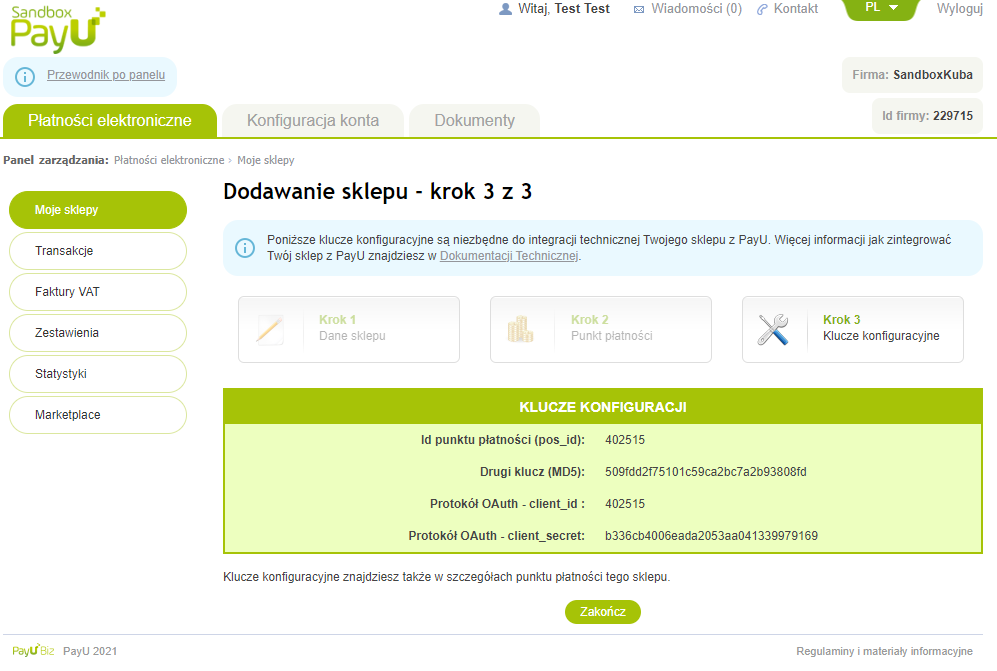Click client_secret value b336cb4006eada2053aa041339979169

712,536
